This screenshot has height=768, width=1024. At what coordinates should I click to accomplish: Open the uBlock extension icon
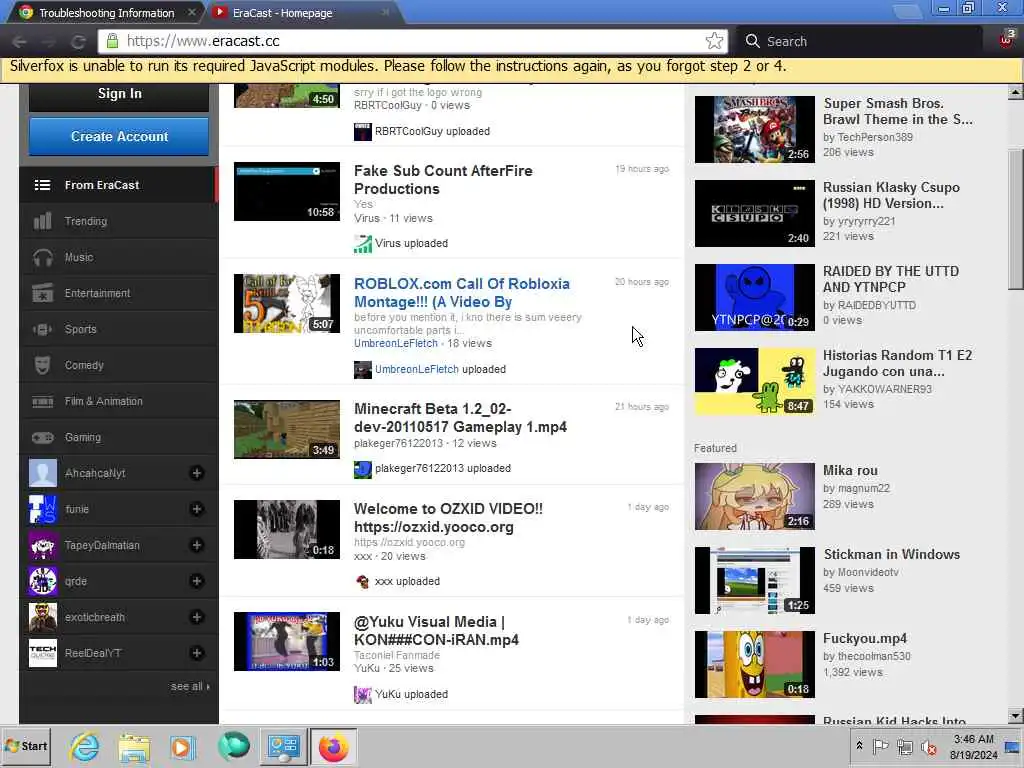(x=1006, y=40)
